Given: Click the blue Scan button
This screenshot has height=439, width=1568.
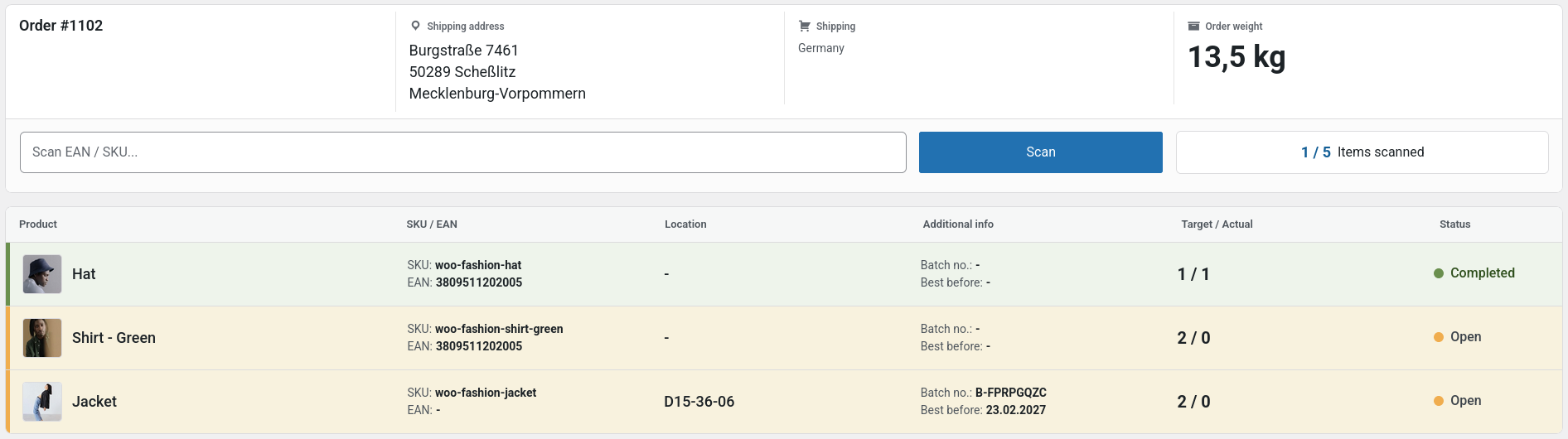Looking at the screenshot, I should pyautogui.click(x=1041, y=152).
